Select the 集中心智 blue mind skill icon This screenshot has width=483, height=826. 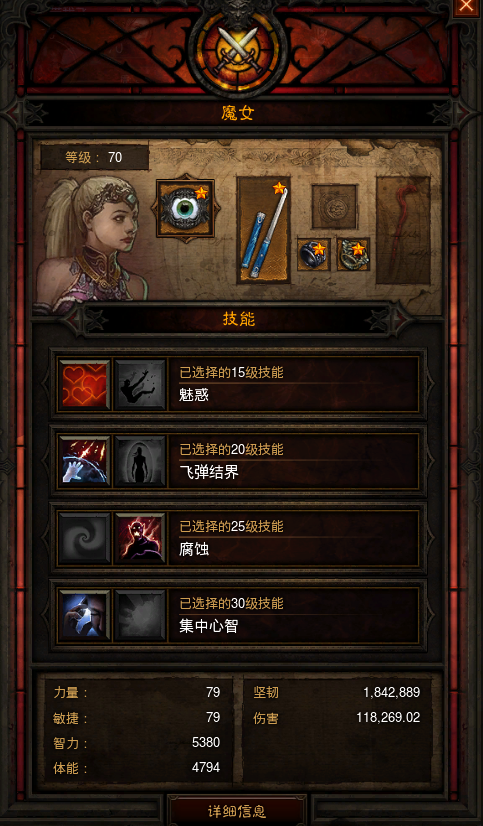(x=84, y=615)
